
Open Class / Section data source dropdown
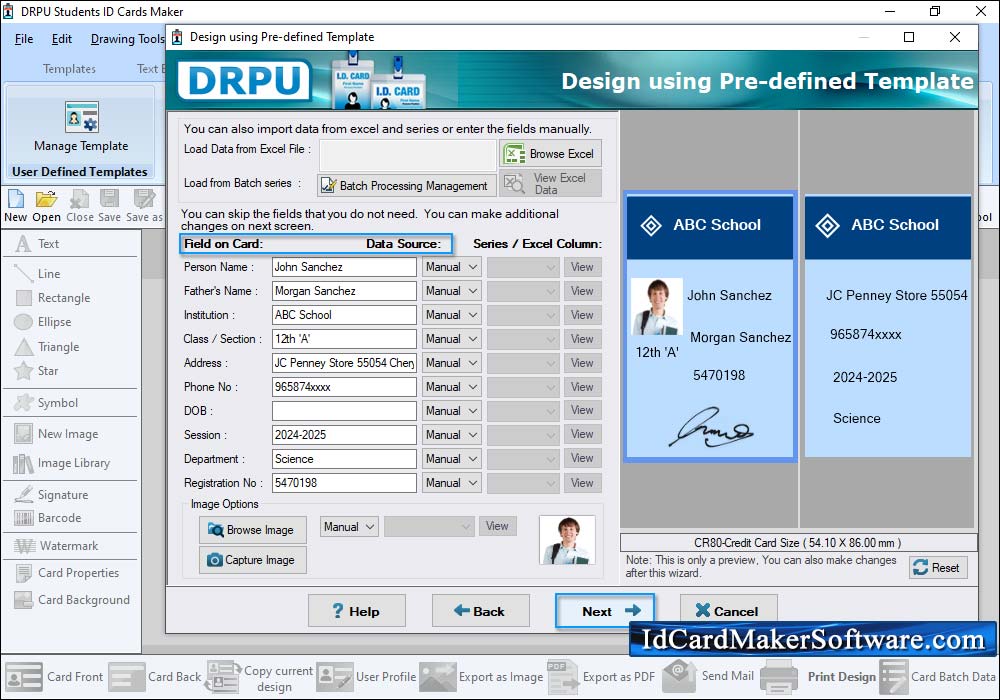click(452, 339)
